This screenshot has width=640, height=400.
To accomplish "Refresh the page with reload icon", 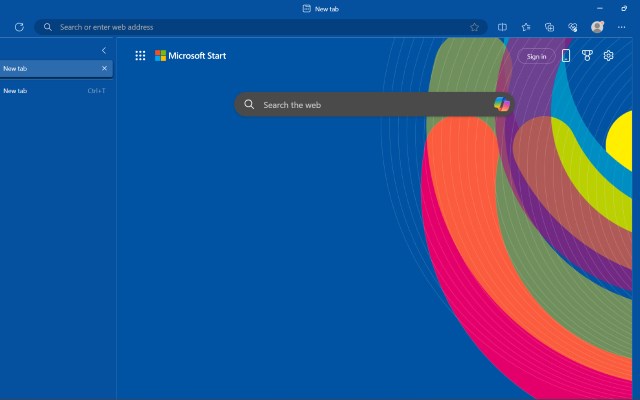I will 19,27.
